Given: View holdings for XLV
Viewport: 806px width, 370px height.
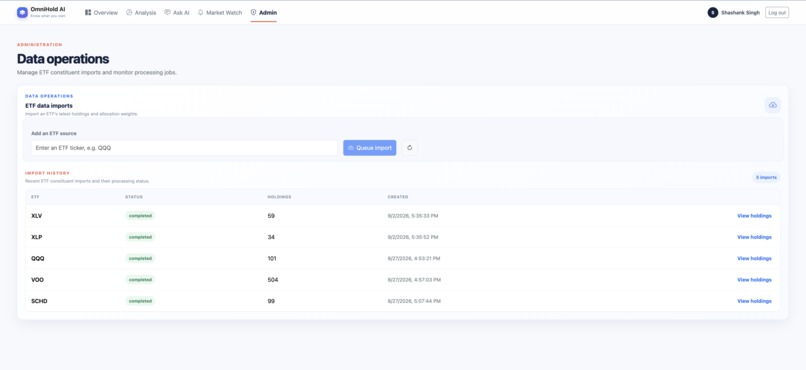Looking at the screenshot, I should point(754,216).
